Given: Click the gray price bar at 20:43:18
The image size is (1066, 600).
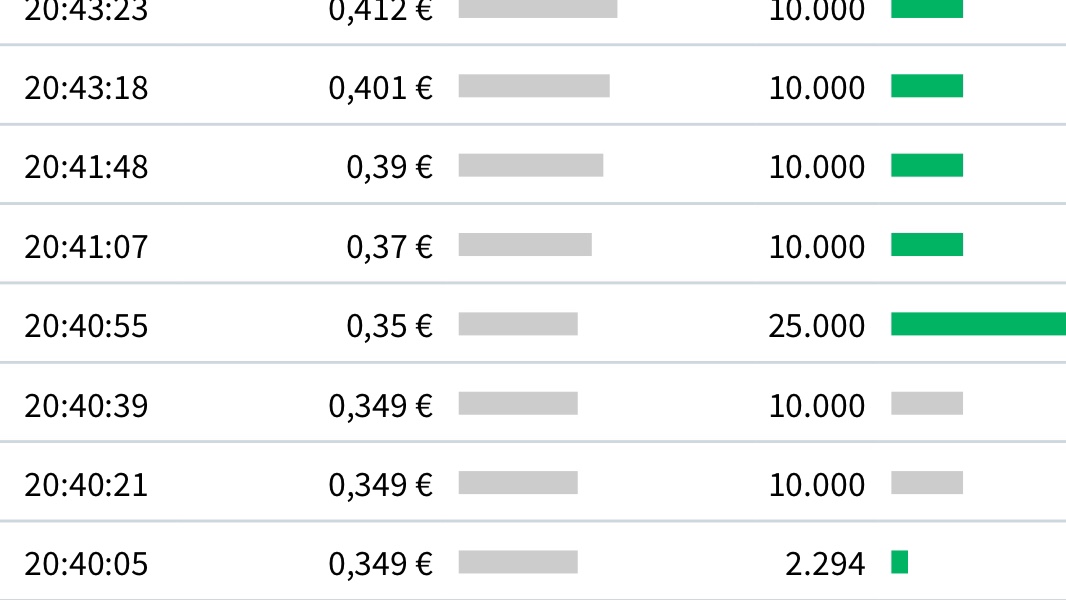Looking at the screenshot, I should click(534, 86).
